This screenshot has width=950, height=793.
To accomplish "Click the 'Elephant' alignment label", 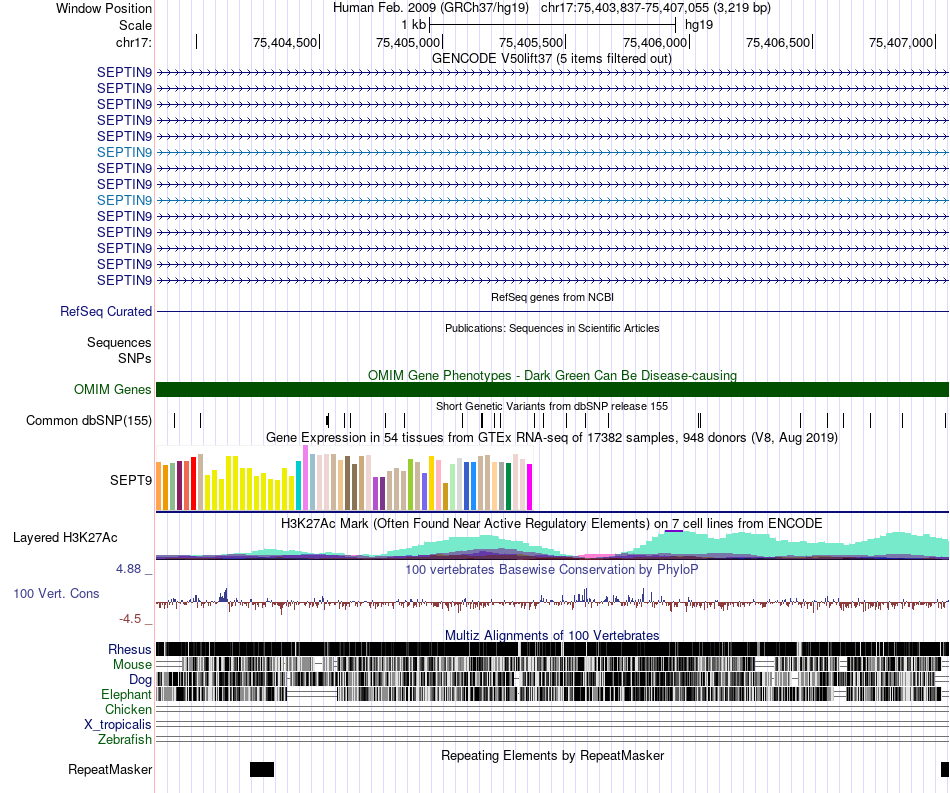I will pyautogui.click(x=126, y=695).
